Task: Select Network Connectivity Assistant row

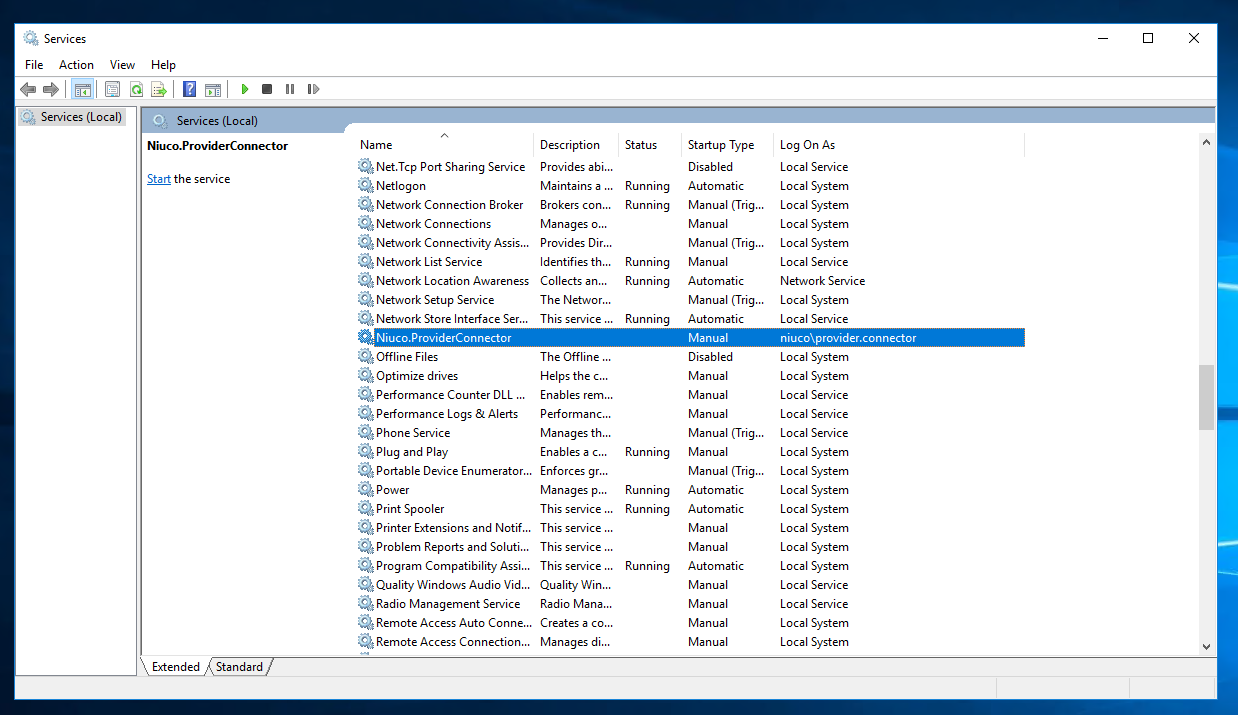Action: (x=690, y=243)
